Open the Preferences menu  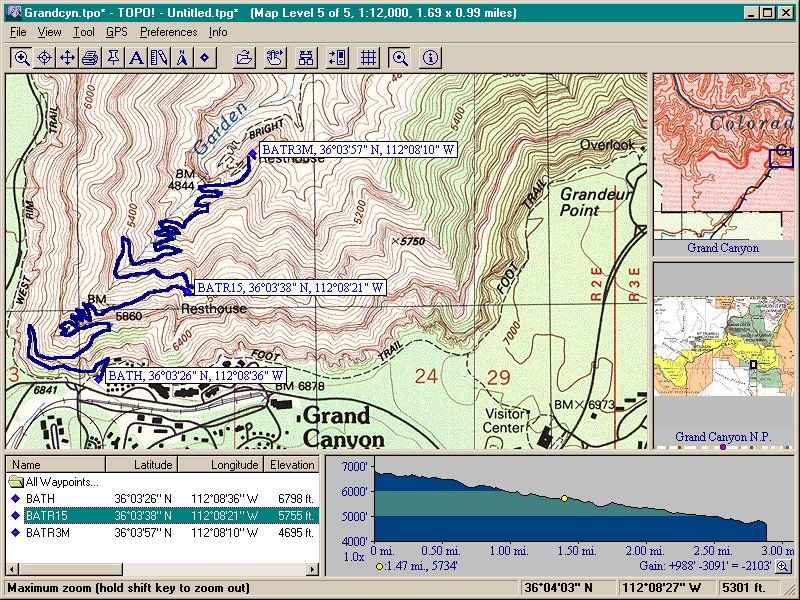point(168,32)
